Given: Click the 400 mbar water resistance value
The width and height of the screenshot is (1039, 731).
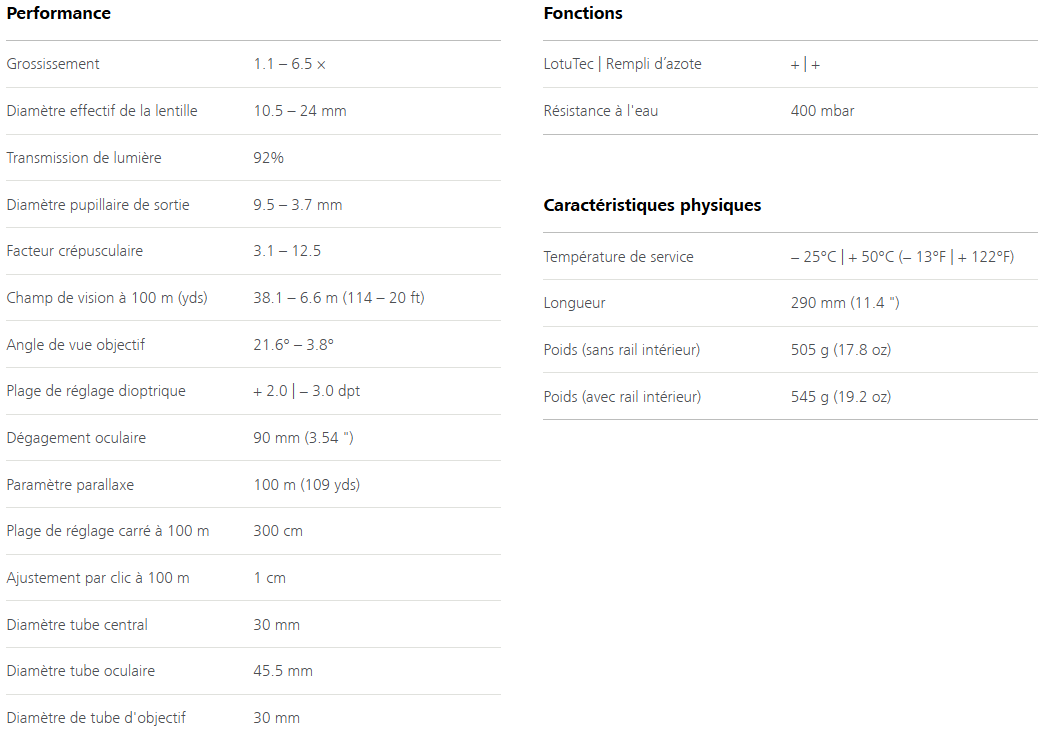Looking at the screenshot, I should tap(822, 111).
